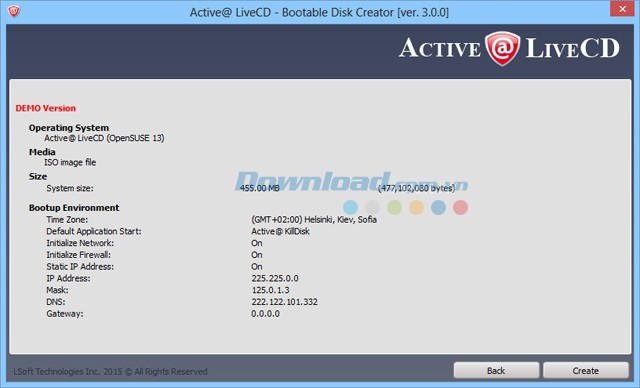
Task: Click the Operating System heading
Action: tap(69, 128)
